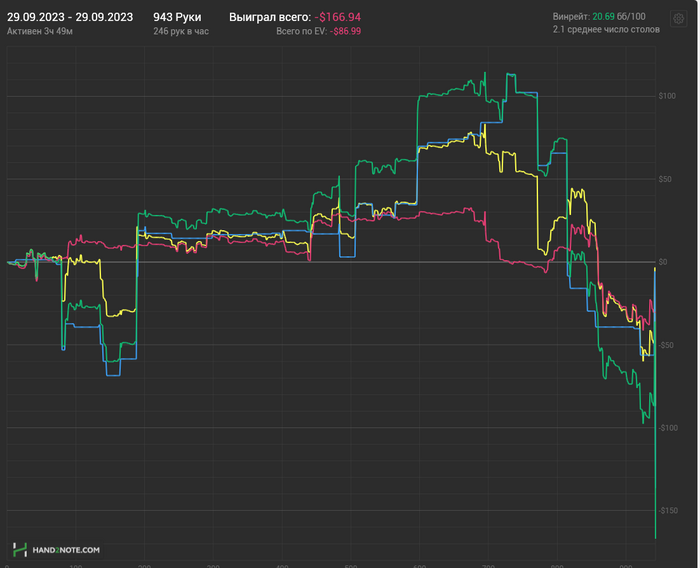The height and width of the screenshot is (568, 700).
Task: Click the $100 axis label
Action: 667,96
